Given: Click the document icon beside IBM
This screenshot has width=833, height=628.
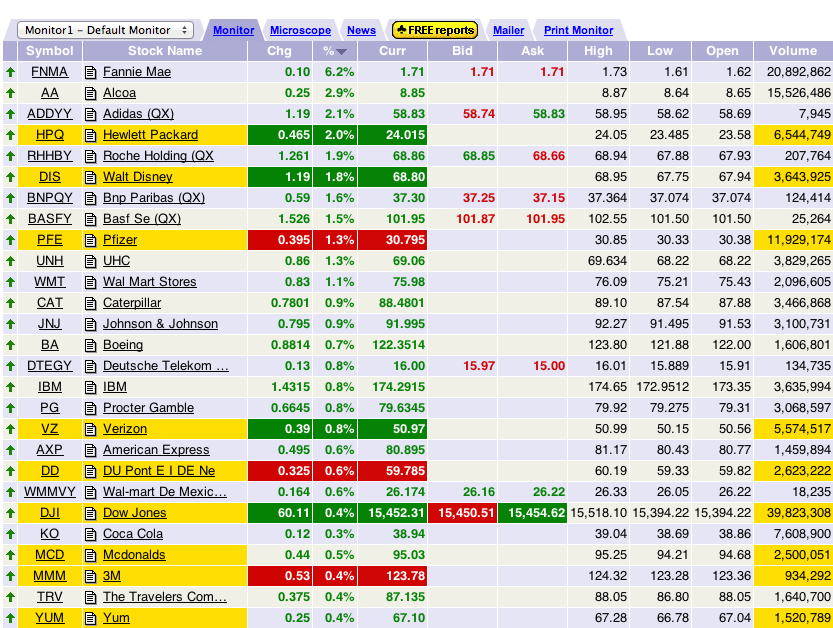Looking at the screenshot, I should [88, 386].
